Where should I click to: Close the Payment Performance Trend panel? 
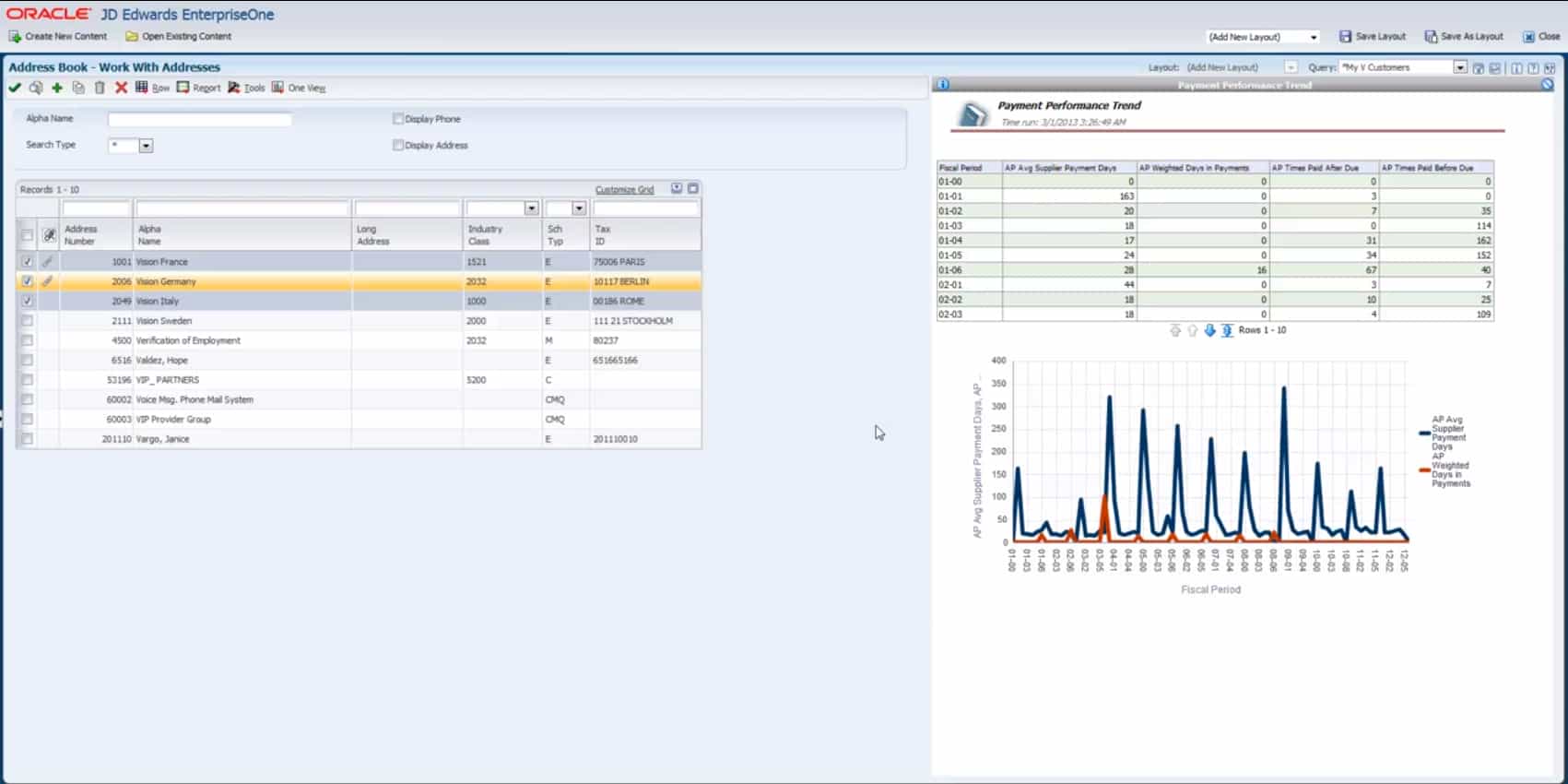(x=1547, y=84)
